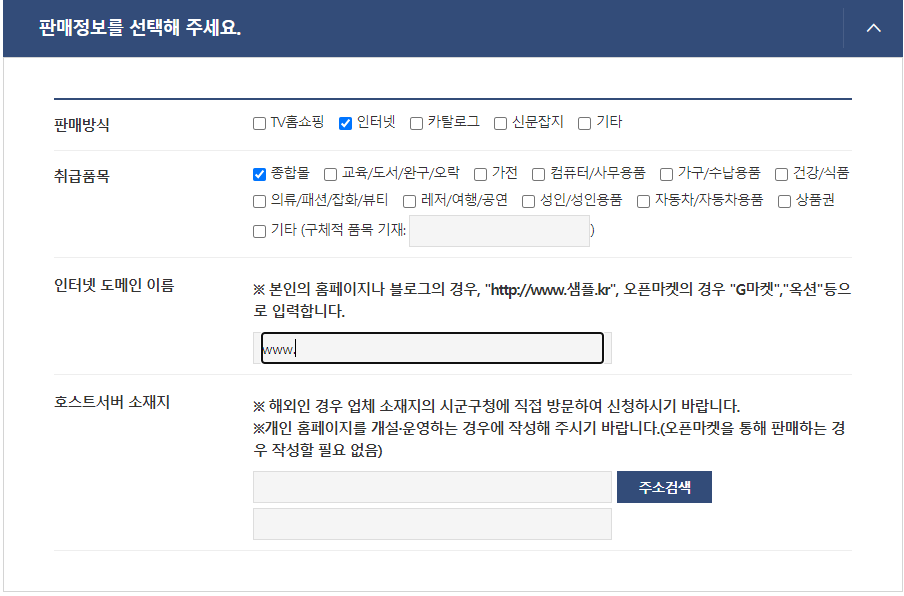Check the 가구/수납용품 category
The height and width of the screenshot is (596, 904).
(666, 174)
